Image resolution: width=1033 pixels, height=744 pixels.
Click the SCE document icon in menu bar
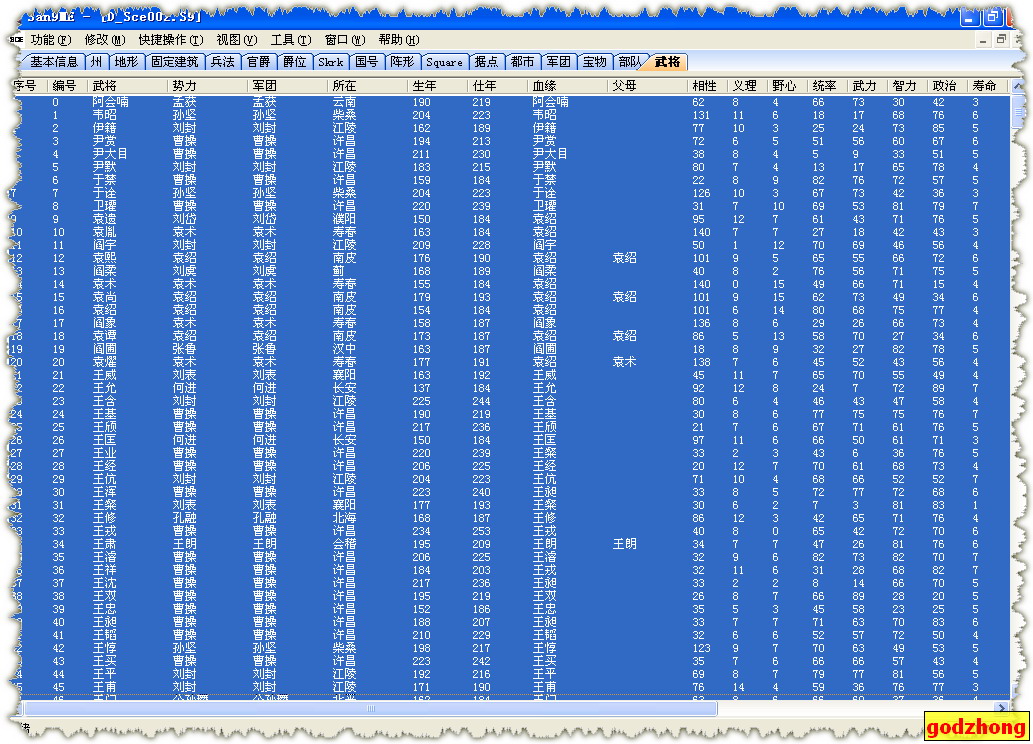16,40
